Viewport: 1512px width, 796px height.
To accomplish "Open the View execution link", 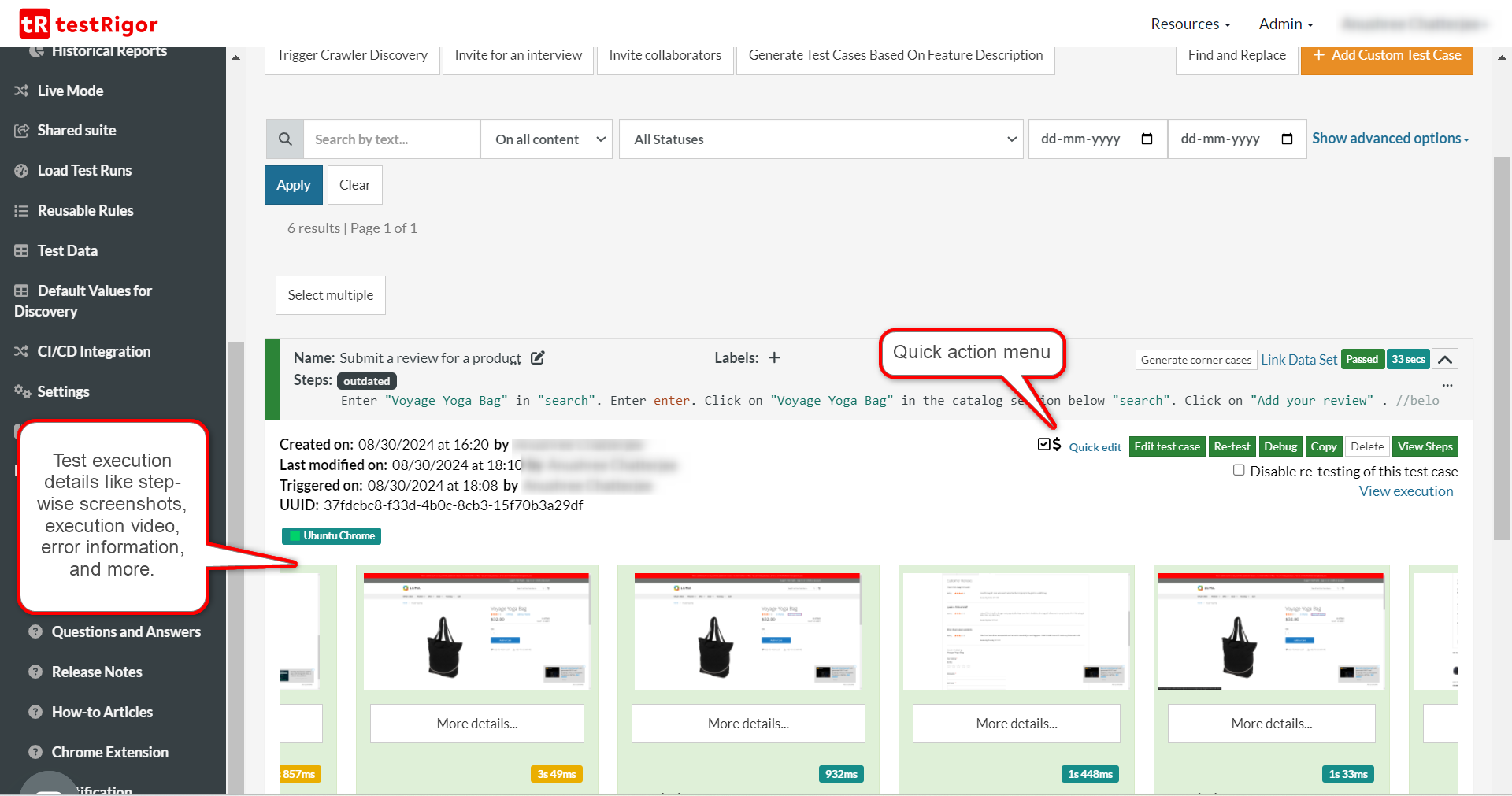I will [1406, 491].
